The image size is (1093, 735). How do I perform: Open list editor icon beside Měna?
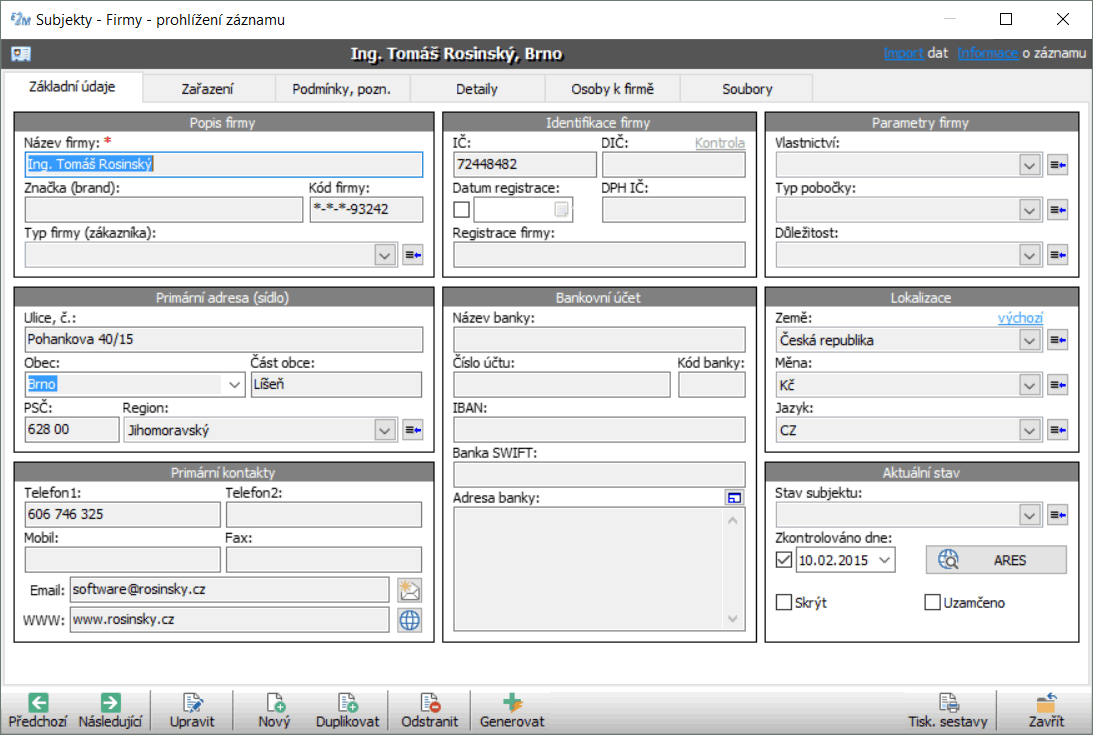tap(1057, 385)
